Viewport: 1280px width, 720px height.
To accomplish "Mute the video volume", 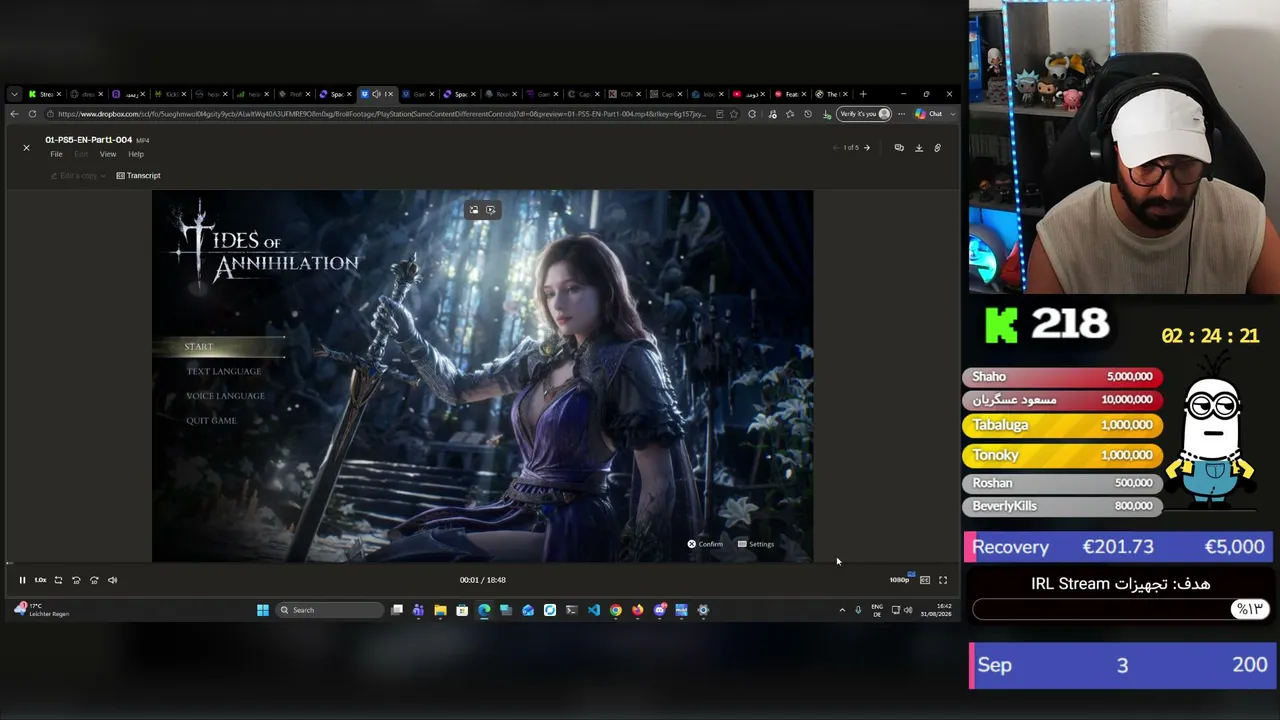I will click(x=112, y=580).
